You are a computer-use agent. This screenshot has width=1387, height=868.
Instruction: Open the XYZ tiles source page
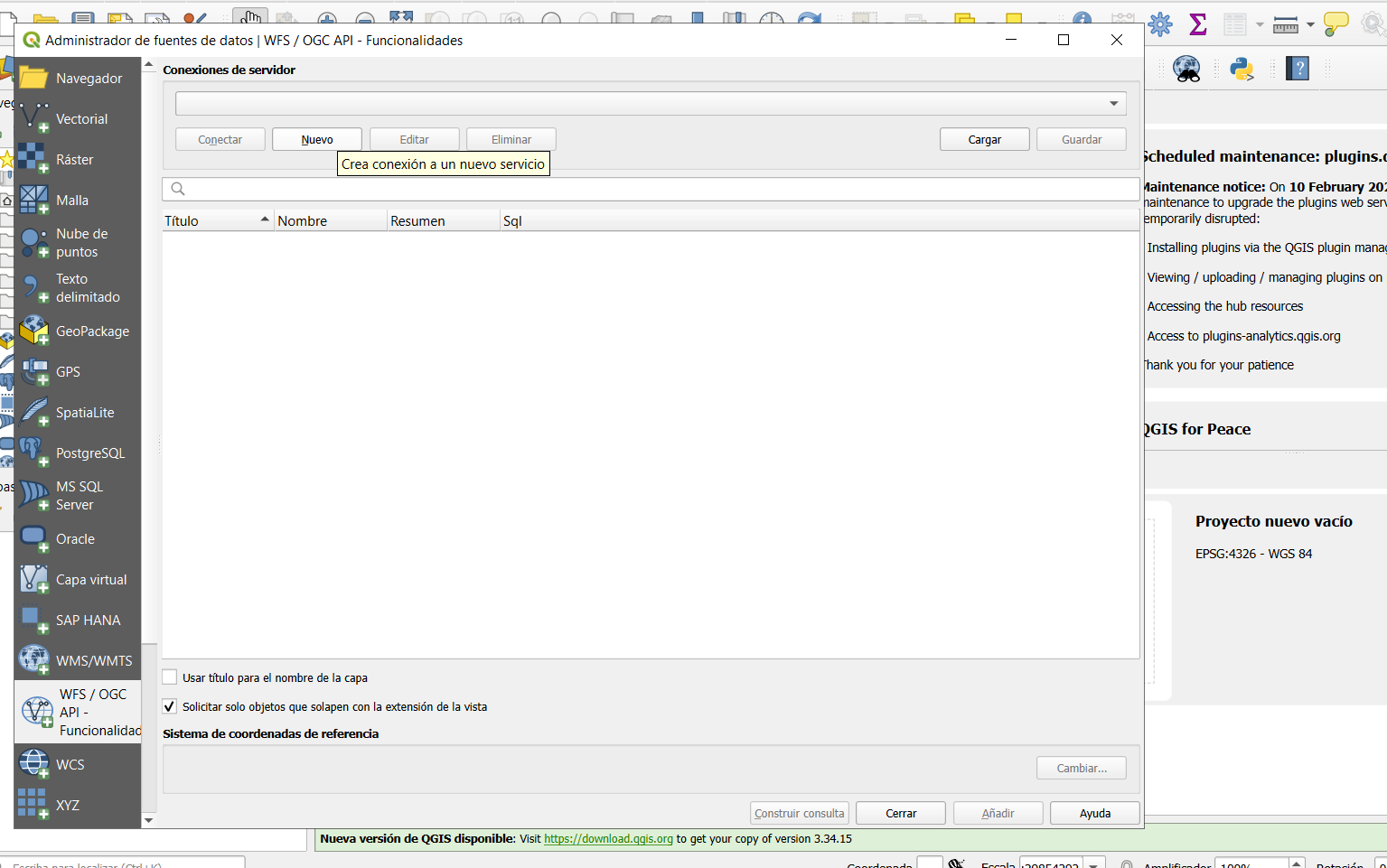[78, 806]
